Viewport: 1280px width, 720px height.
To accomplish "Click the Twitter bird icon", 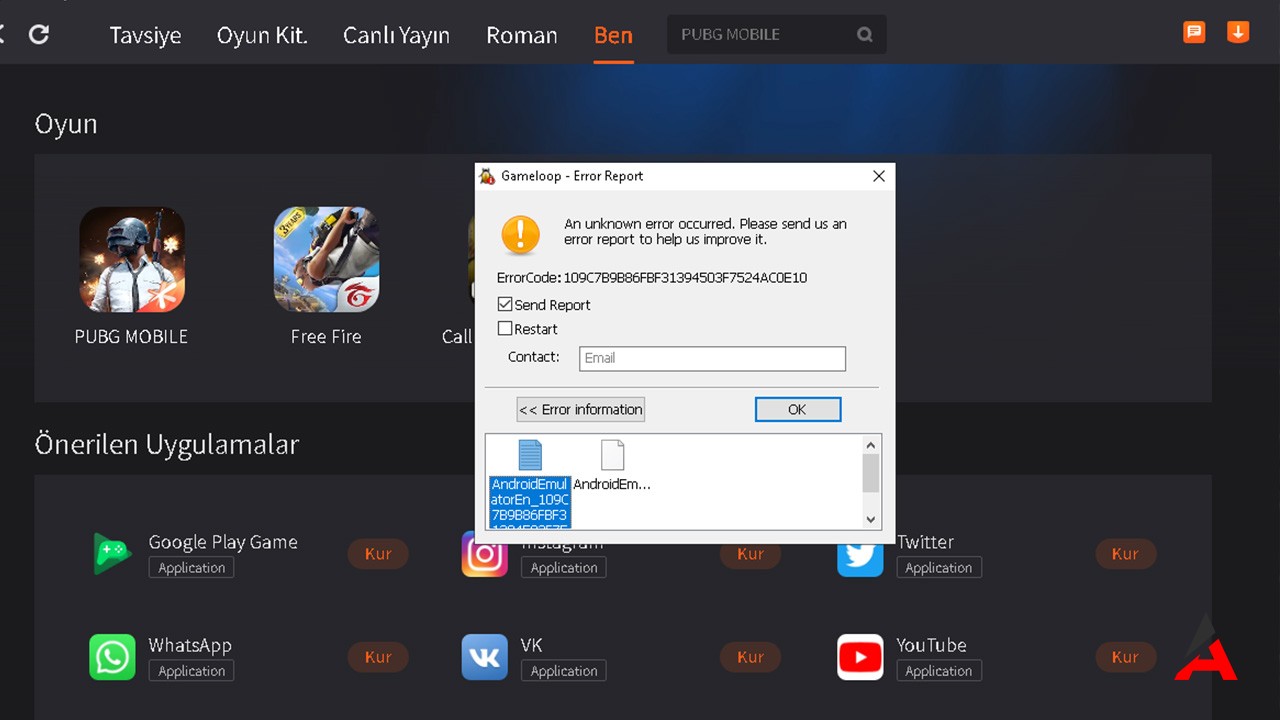I will [860, 553].
